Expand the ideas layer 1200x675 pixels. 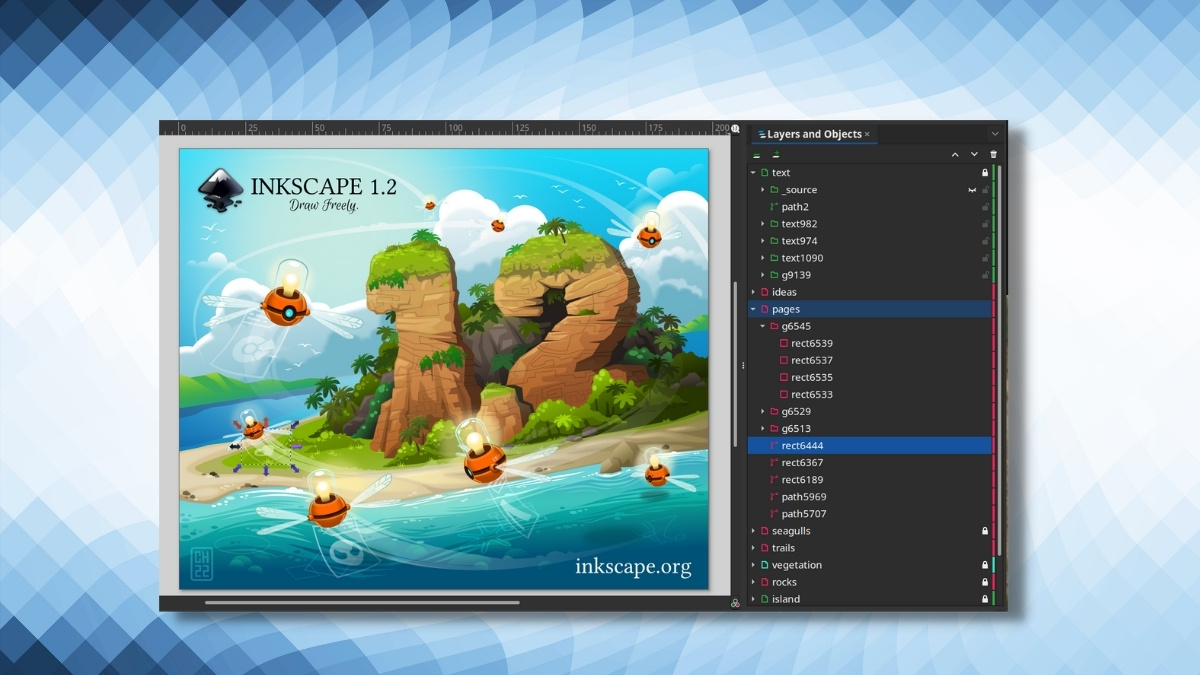[752, 292]
